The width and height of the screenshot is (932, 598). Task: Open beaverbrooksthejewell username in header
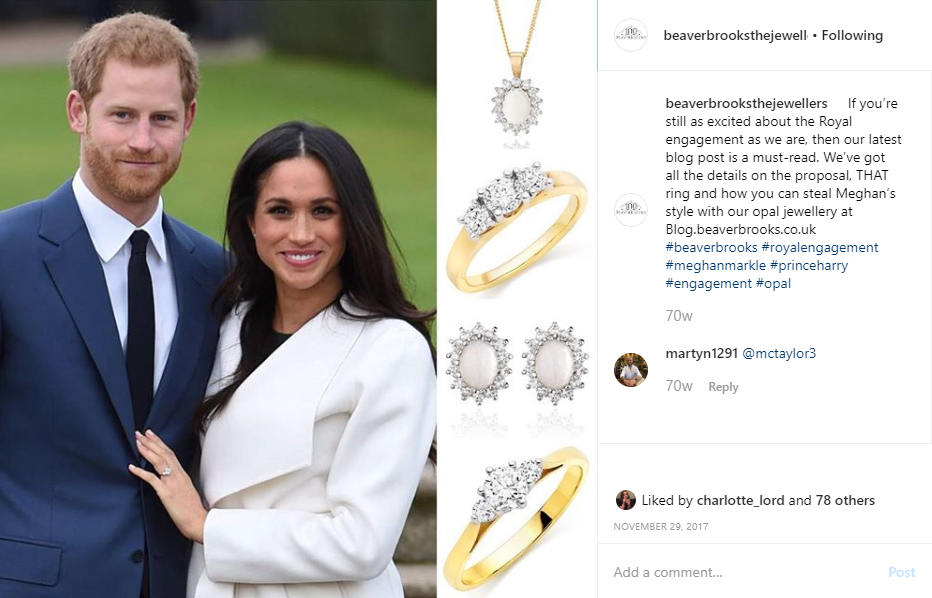point(735,36)
